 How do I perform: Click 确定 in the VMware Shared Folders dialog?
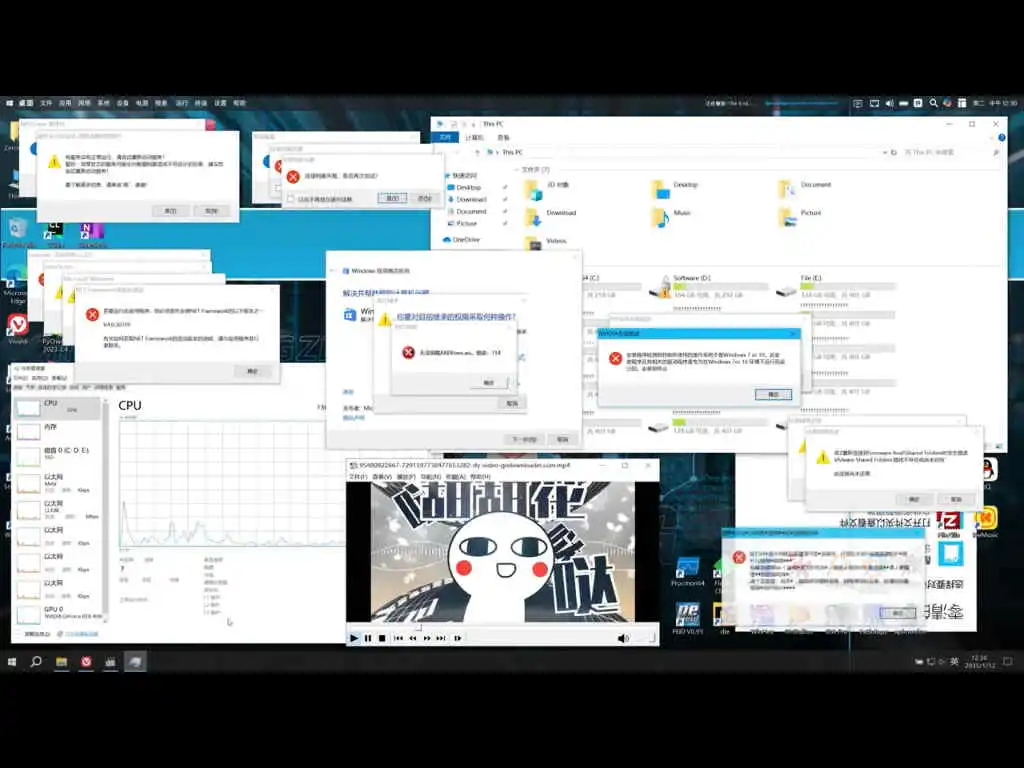tap(914, 499)
